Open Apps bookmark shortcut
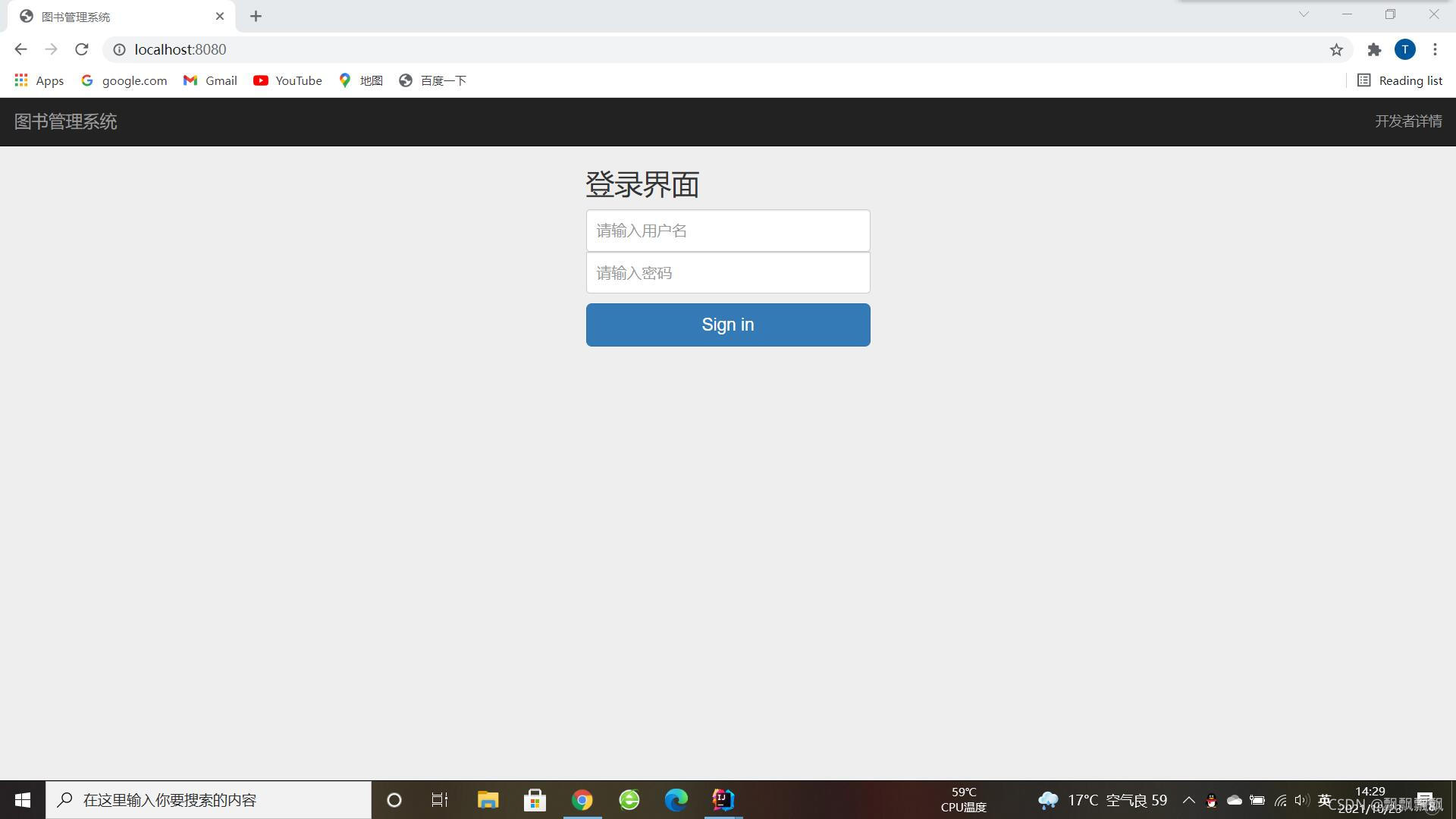 (x=39, y=80)
